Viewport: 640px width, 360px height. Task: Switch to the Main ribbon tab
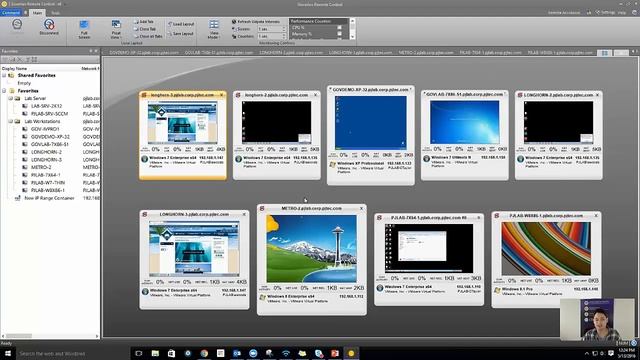(x=37, y=13)
